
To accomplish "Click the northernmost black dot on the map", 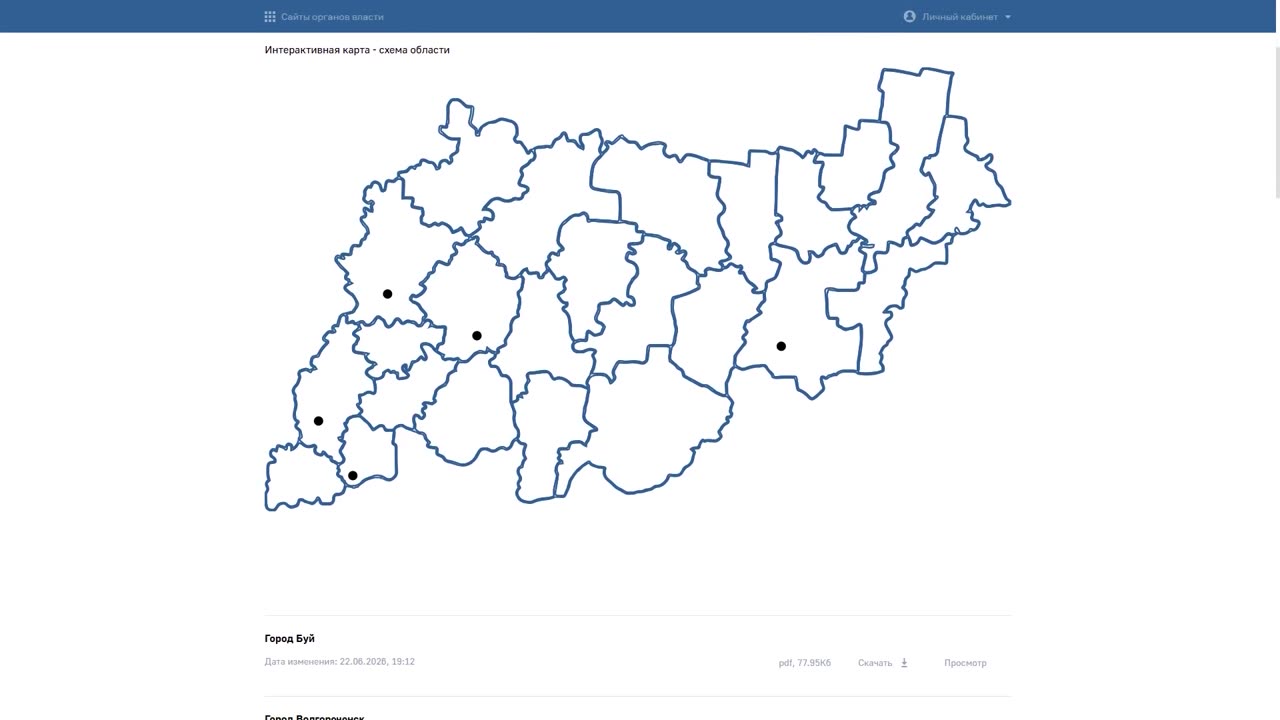I will coord(387,294).
